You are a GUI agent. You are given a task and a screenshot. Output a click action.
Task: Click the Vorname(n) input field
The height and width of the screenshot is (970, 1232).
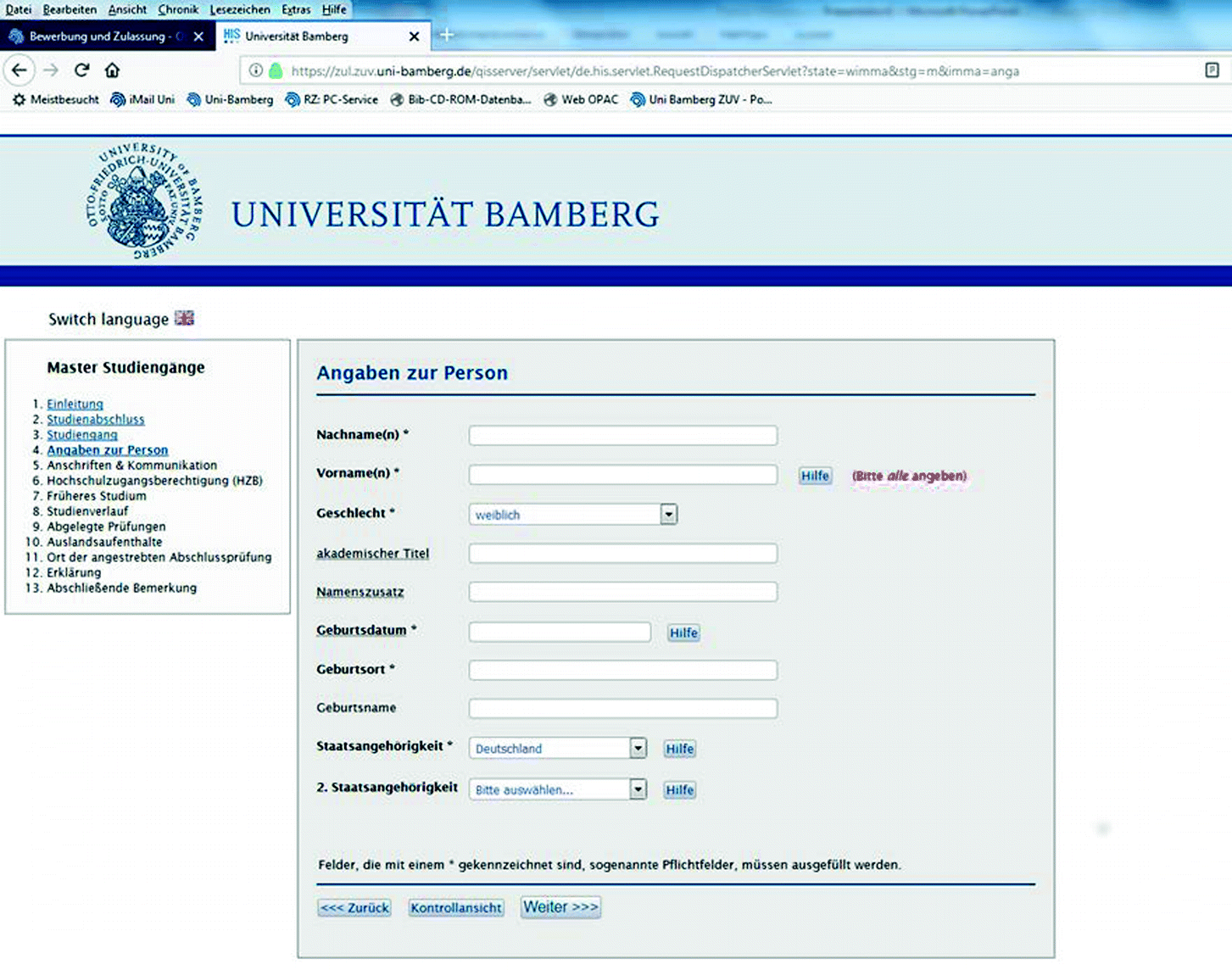623,475
